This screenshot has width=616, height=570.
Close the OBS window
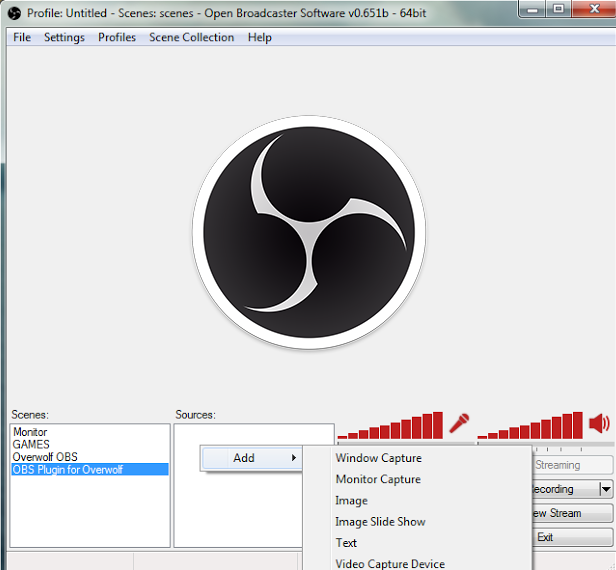click(x=594, y=9)
